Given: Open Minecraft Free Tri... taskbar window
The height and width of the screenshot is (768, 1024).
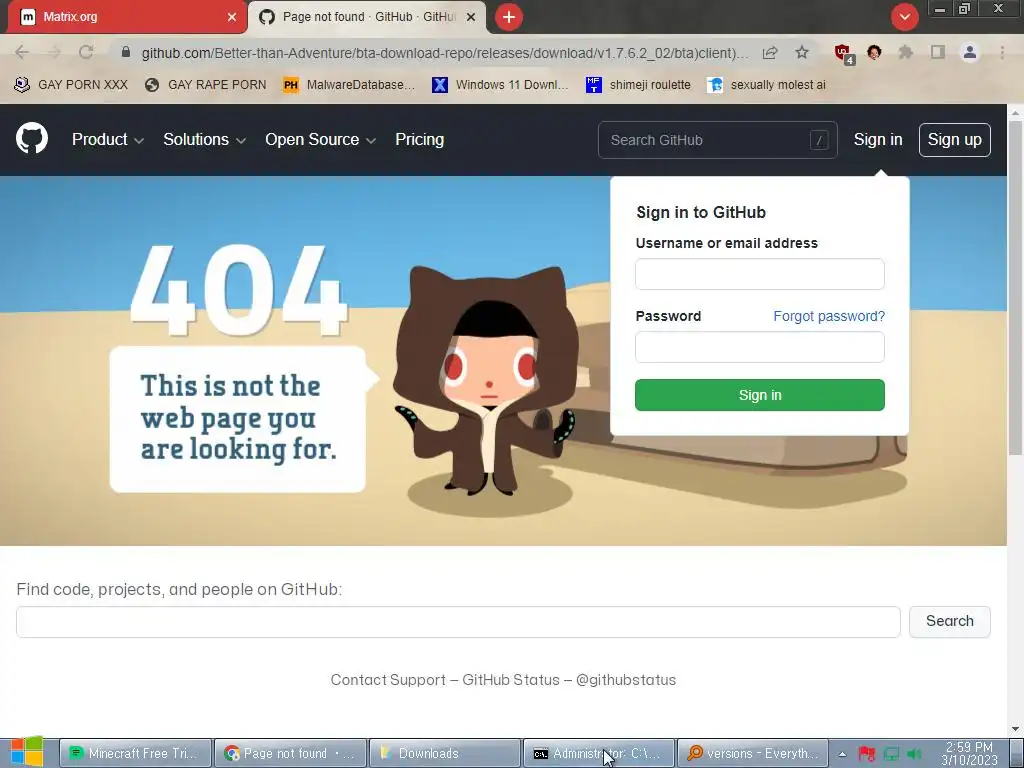Looking at the screenshot, I should [136, 753].
